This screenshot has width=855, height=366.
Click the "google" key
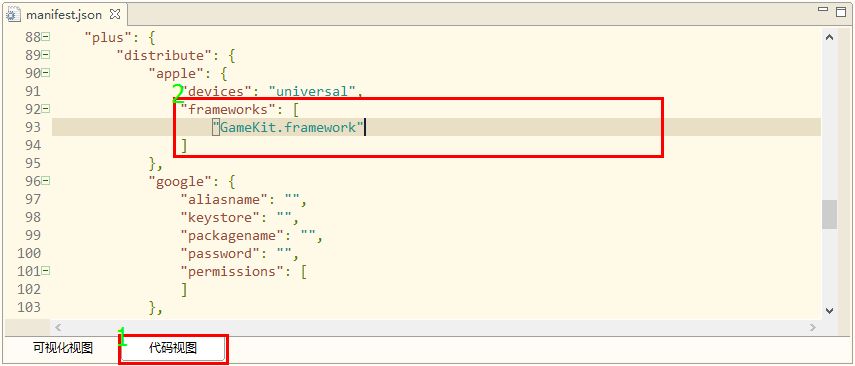coord(180,181)
